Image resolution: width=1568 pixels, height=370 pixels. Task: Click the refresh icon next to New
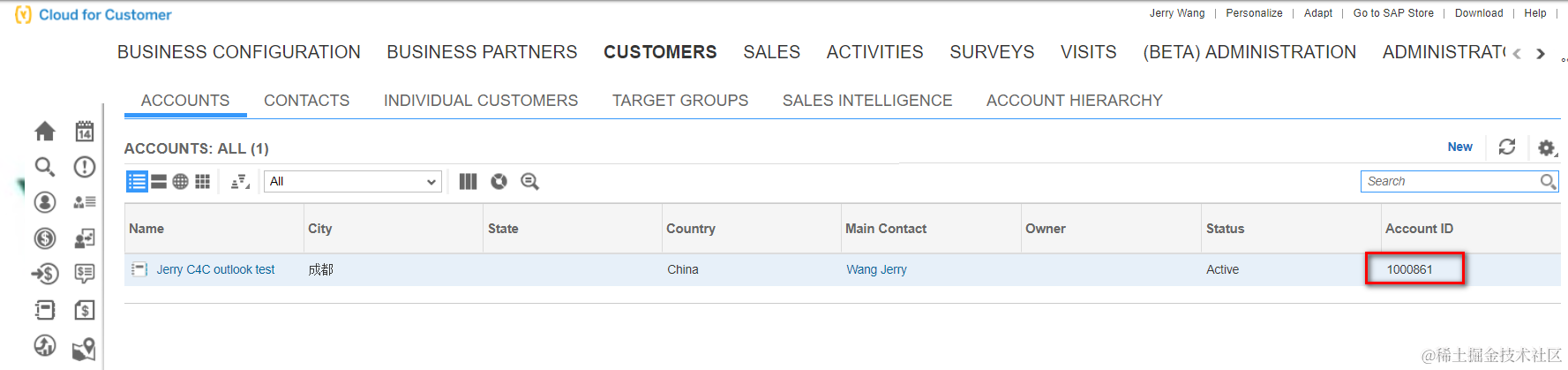pos(1507,147)
